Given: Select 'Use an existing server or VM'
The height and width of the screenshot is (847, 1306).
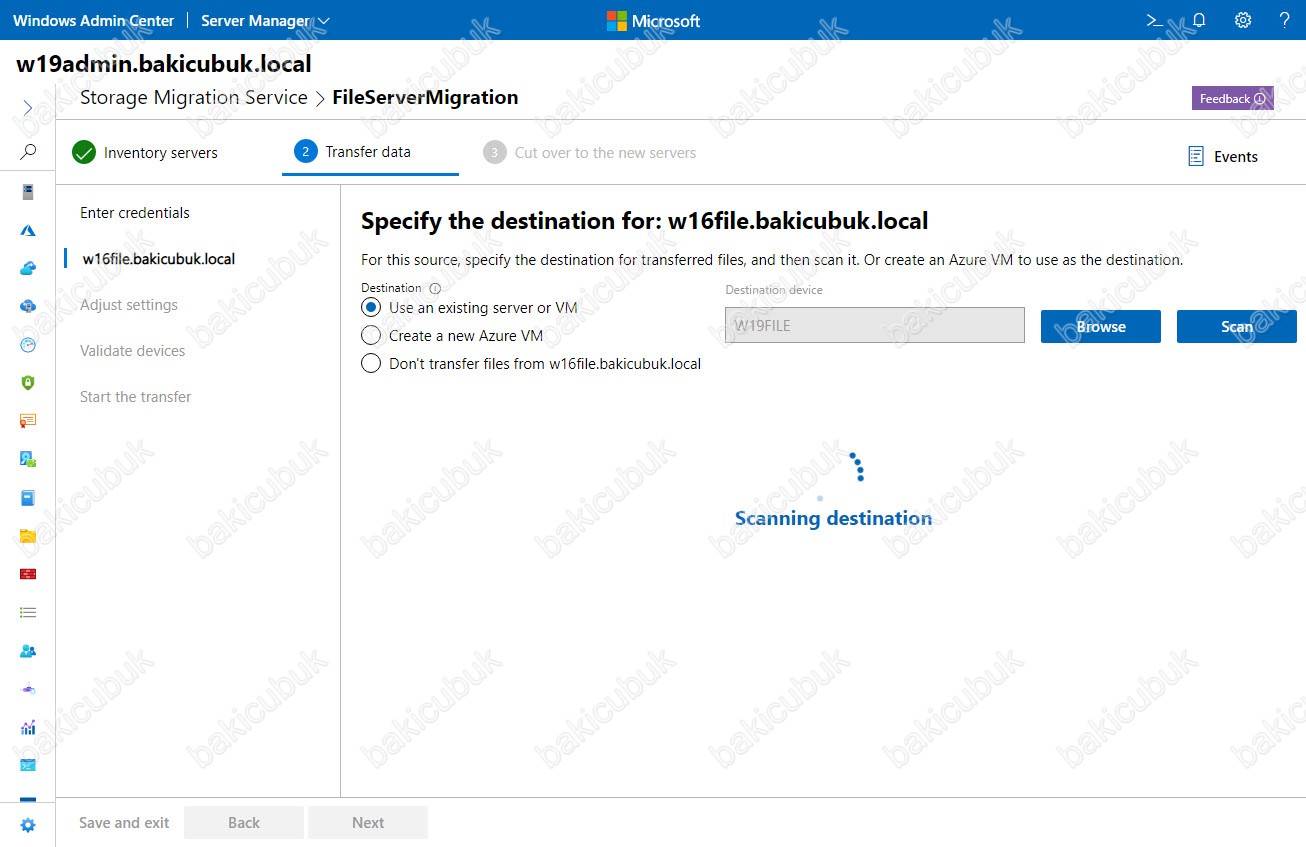Looking at the screenshot, I should tap(469, 308).
